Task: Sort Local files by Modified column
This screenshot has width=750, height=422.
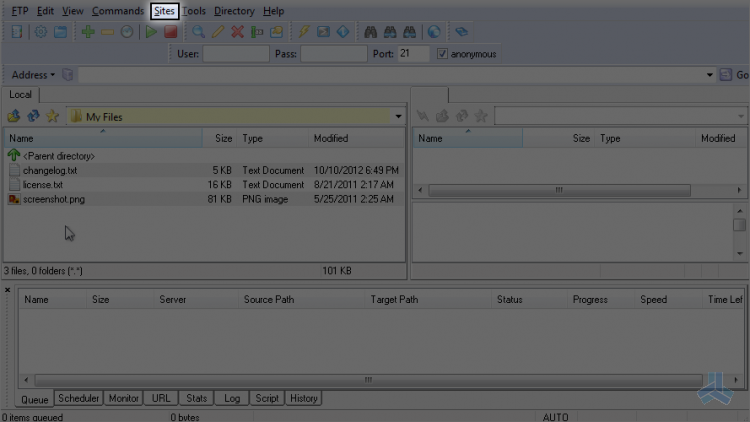Action: pos(356,138)
